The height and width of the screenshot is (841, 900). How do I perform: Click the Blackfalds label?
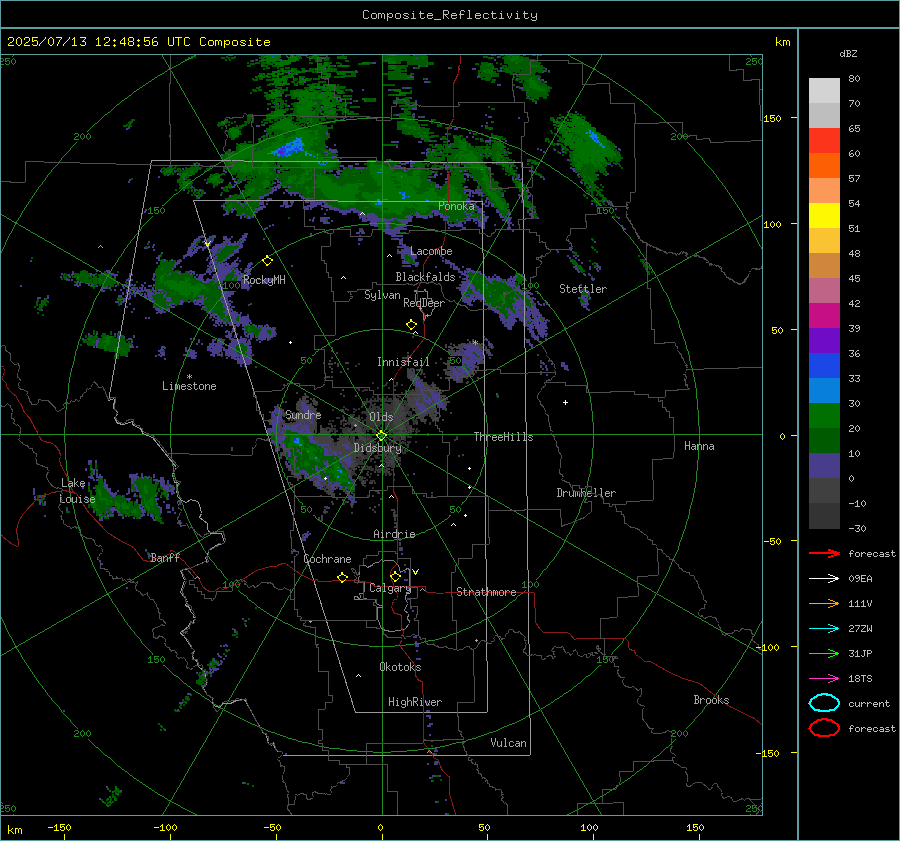click(x=425, y=277)
